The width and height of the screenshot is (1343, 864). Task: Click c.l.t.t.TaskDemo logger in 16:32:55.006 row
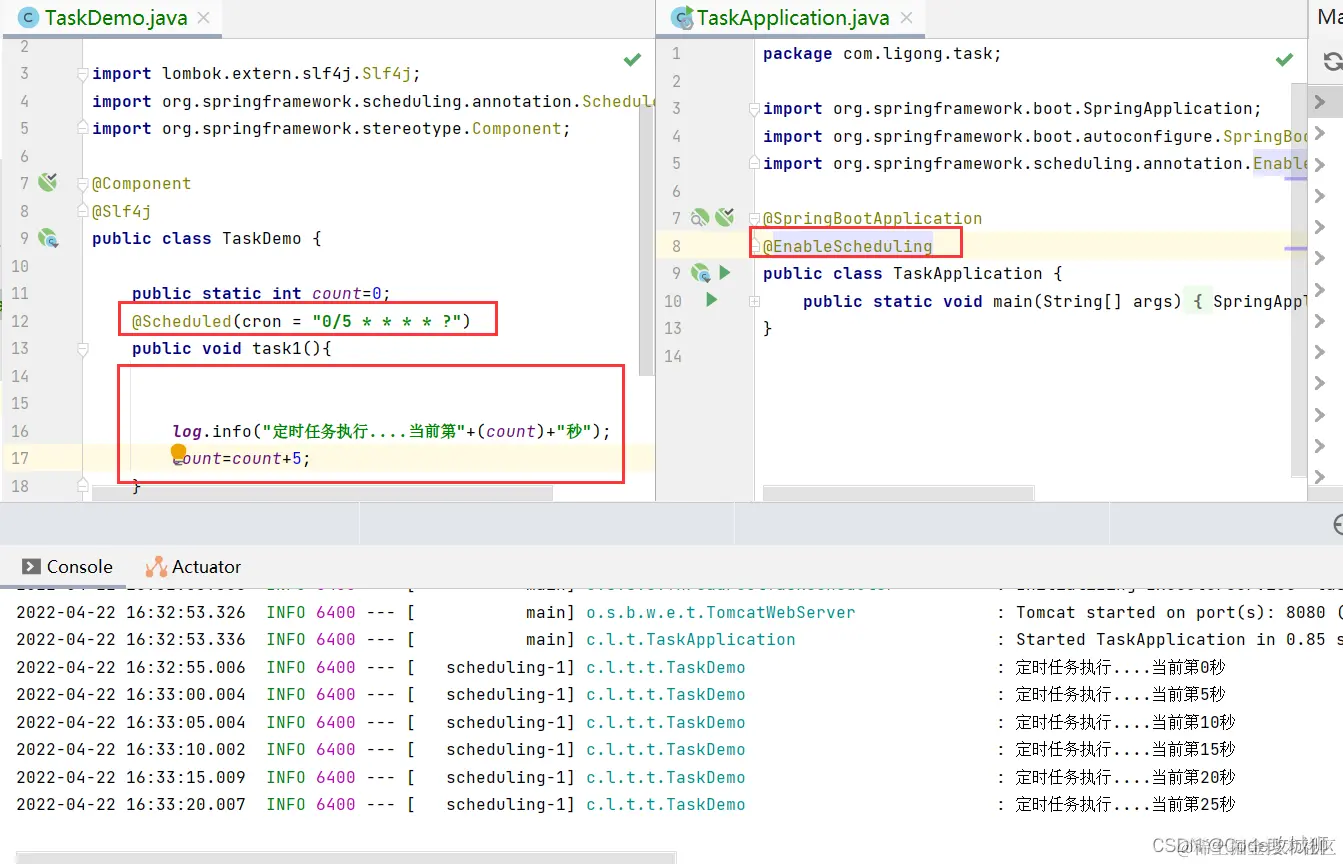(x=666, y=667)
